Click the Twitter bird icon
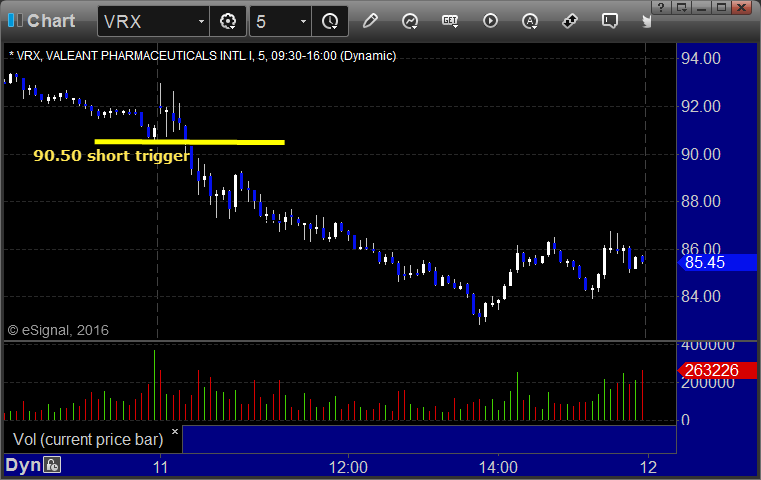761x480 pixels. point(646,21)
